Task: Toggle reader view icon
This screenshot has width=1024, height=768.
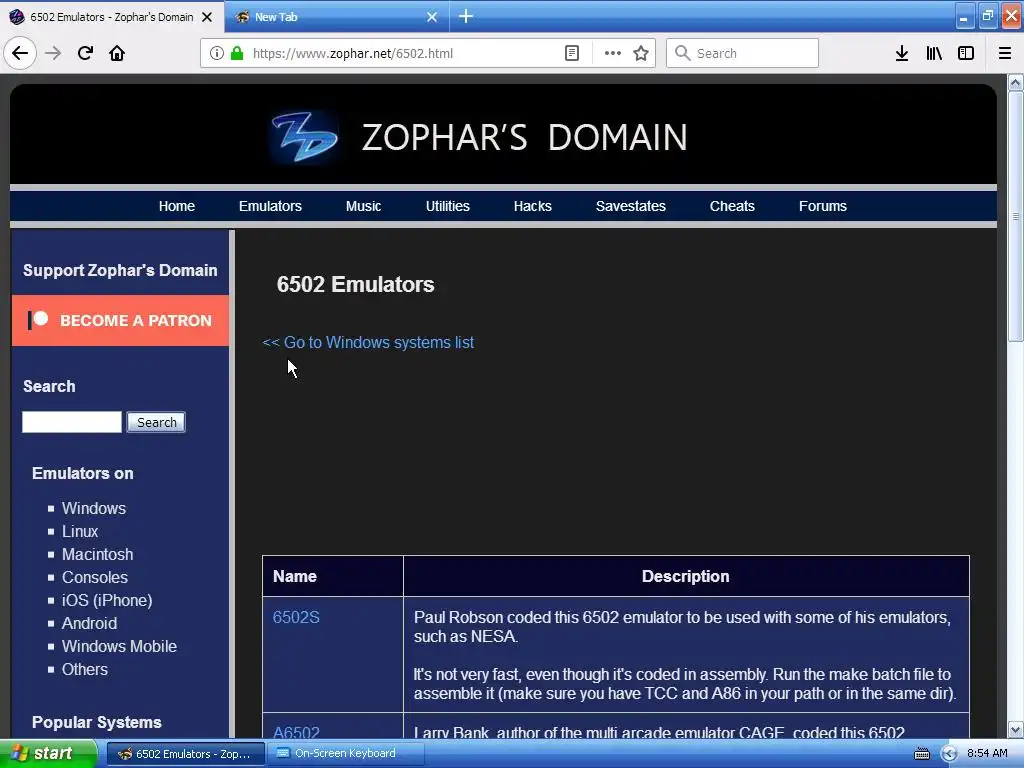Action: [572, 53]
